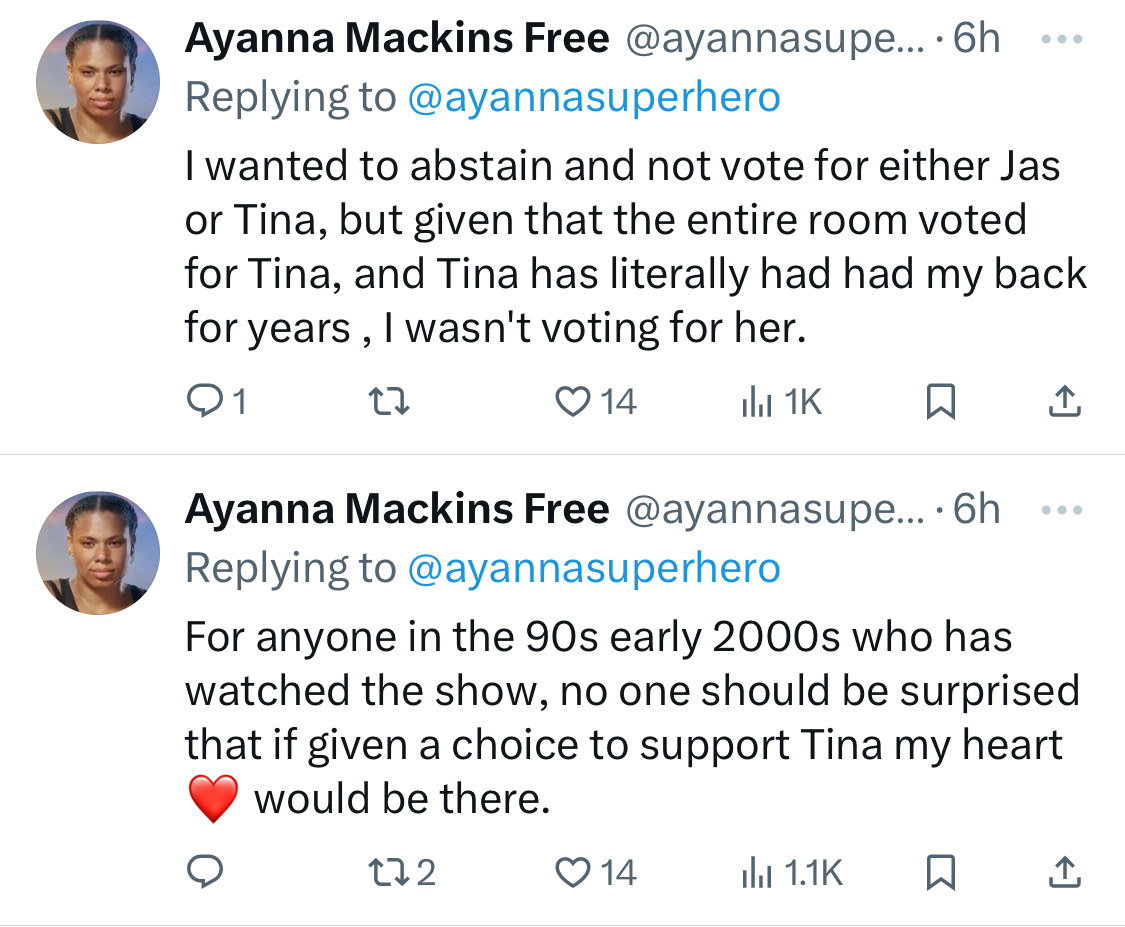
Task: View analytics showing 1K views
Action: (781, 401)
